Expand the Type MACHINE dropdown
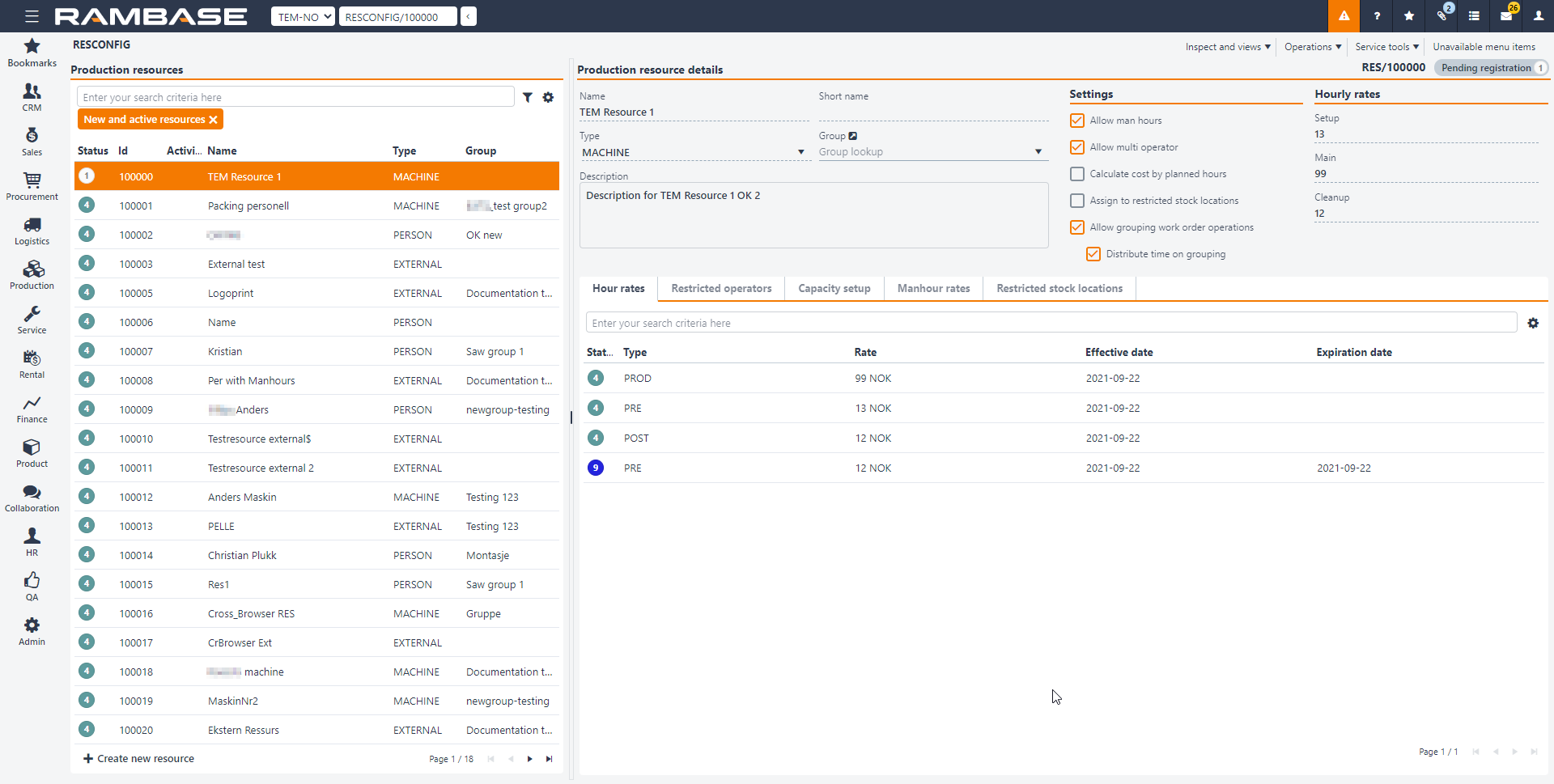Image resolution: width=1554 pixels, height=784 pixels. coord(800,152)
